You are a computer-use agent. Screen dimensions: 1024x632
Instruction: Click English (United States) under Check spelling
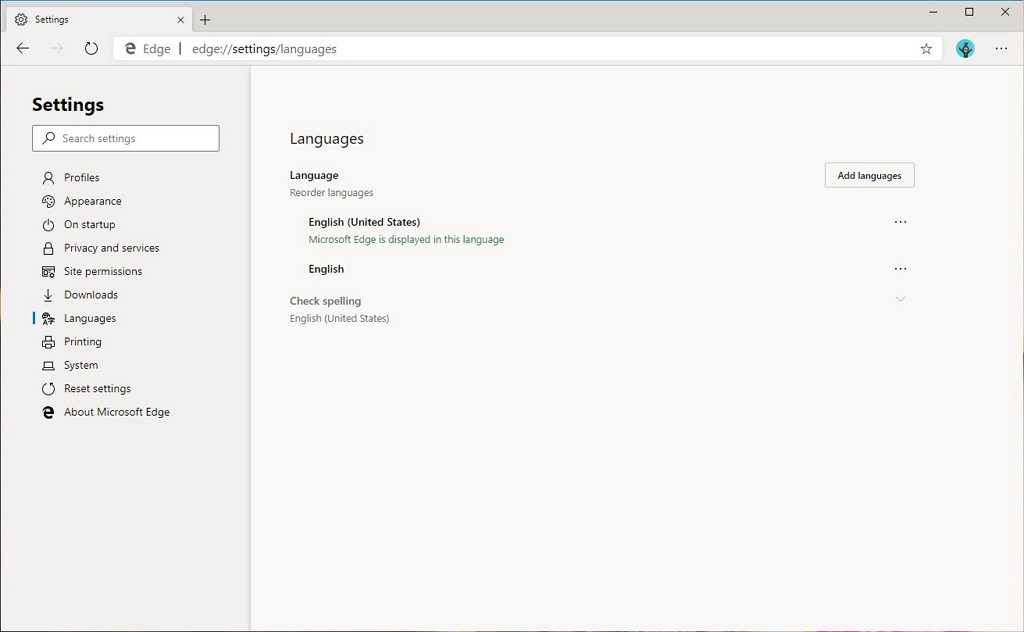[340, 319]
